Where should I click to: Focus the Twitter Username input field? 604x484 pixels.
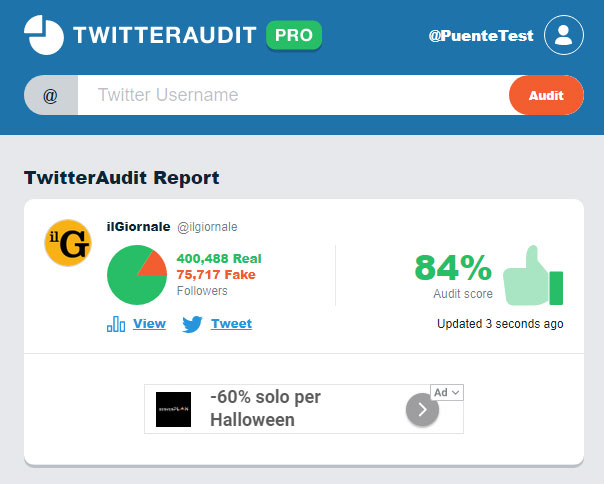pos(294,95)
